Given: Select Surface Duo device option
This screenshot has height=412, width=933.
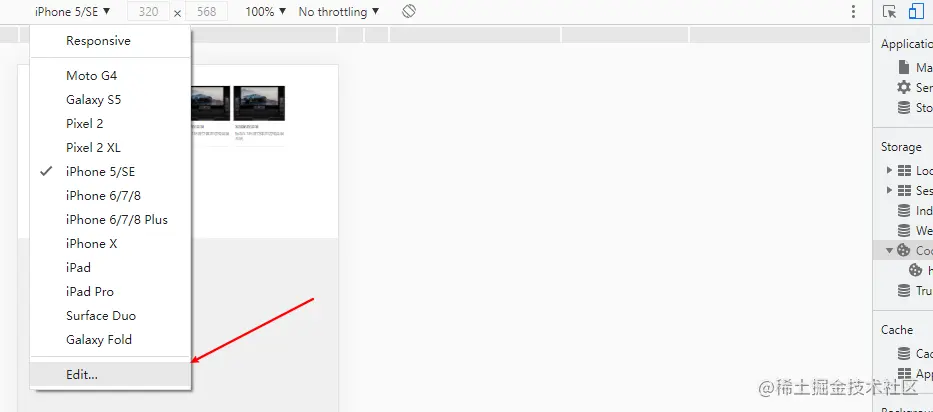Looking at the screenshot, I should pos(111,316).
